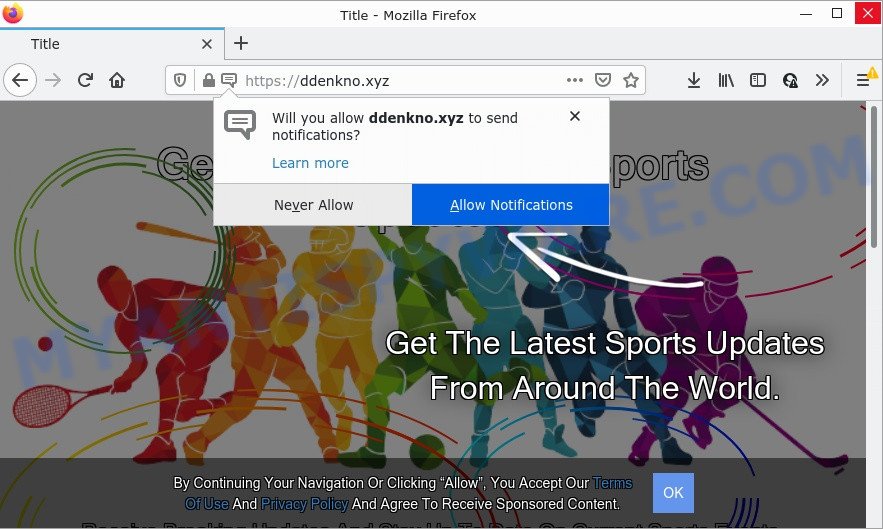Image resolution: width=883 pixels, height=529 pixels.
Task: Click the OK button in consent banner
Action: click(673, 493)
